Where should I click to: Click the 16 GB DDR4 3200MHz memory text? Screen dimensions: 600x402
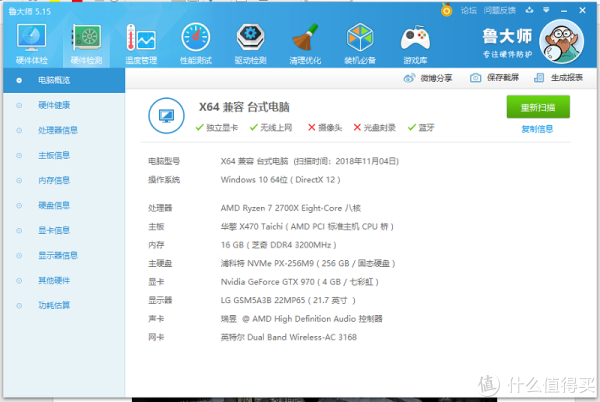pos(279,245)
